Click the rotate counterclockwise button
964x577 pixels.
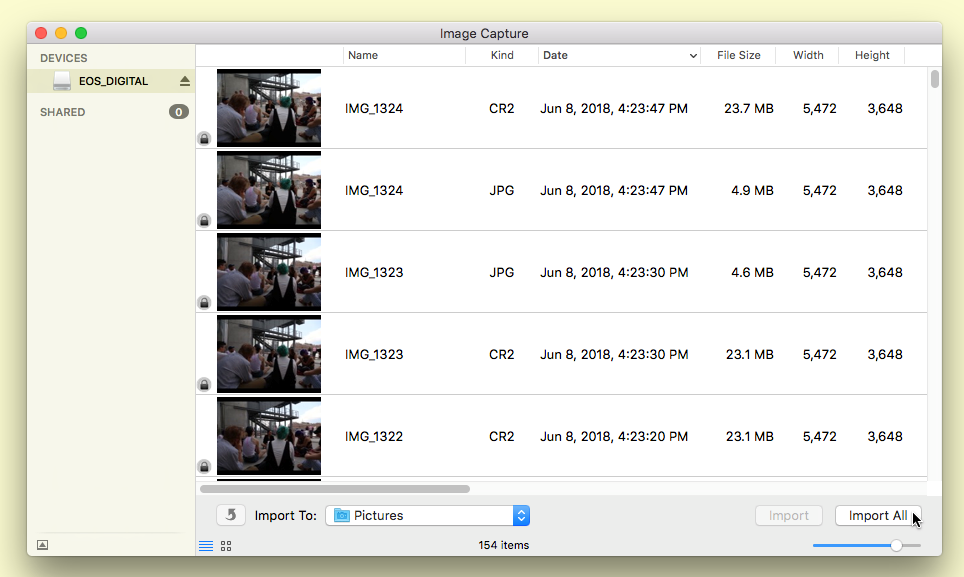(231, 515)
